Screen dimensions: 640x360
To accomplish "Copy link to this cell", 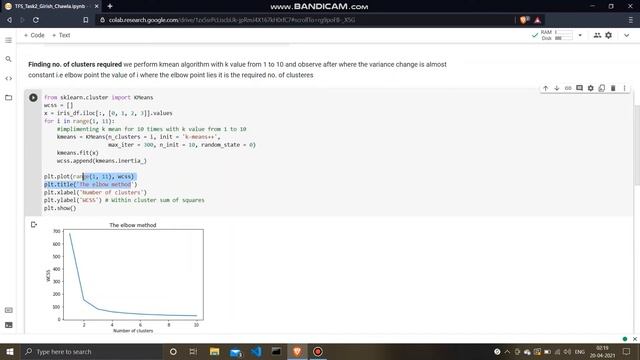I will [x=568, y=88].
